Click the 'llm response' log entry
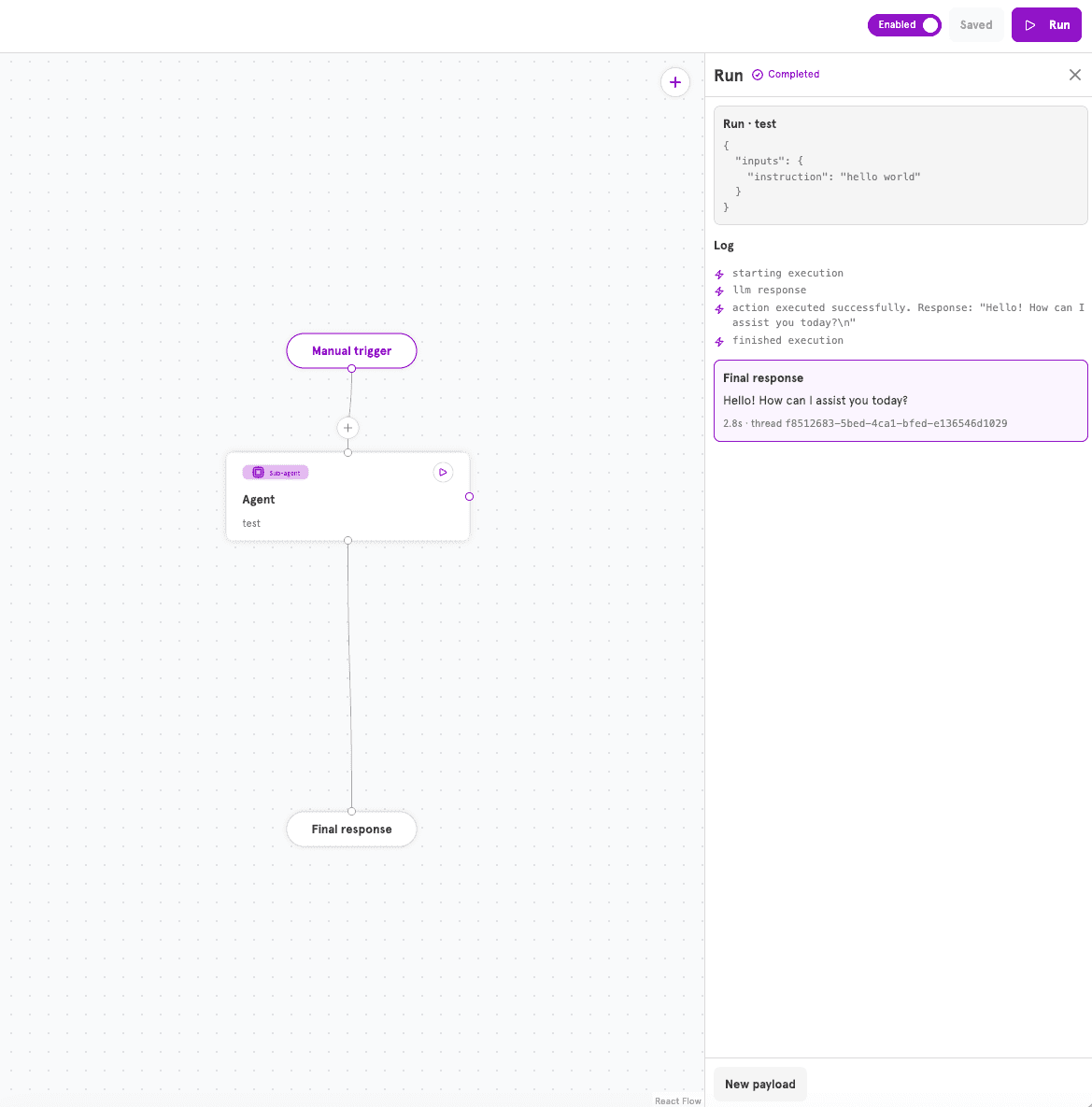This screenshot has height=1107, width=1092. click(x=769, y=291)
